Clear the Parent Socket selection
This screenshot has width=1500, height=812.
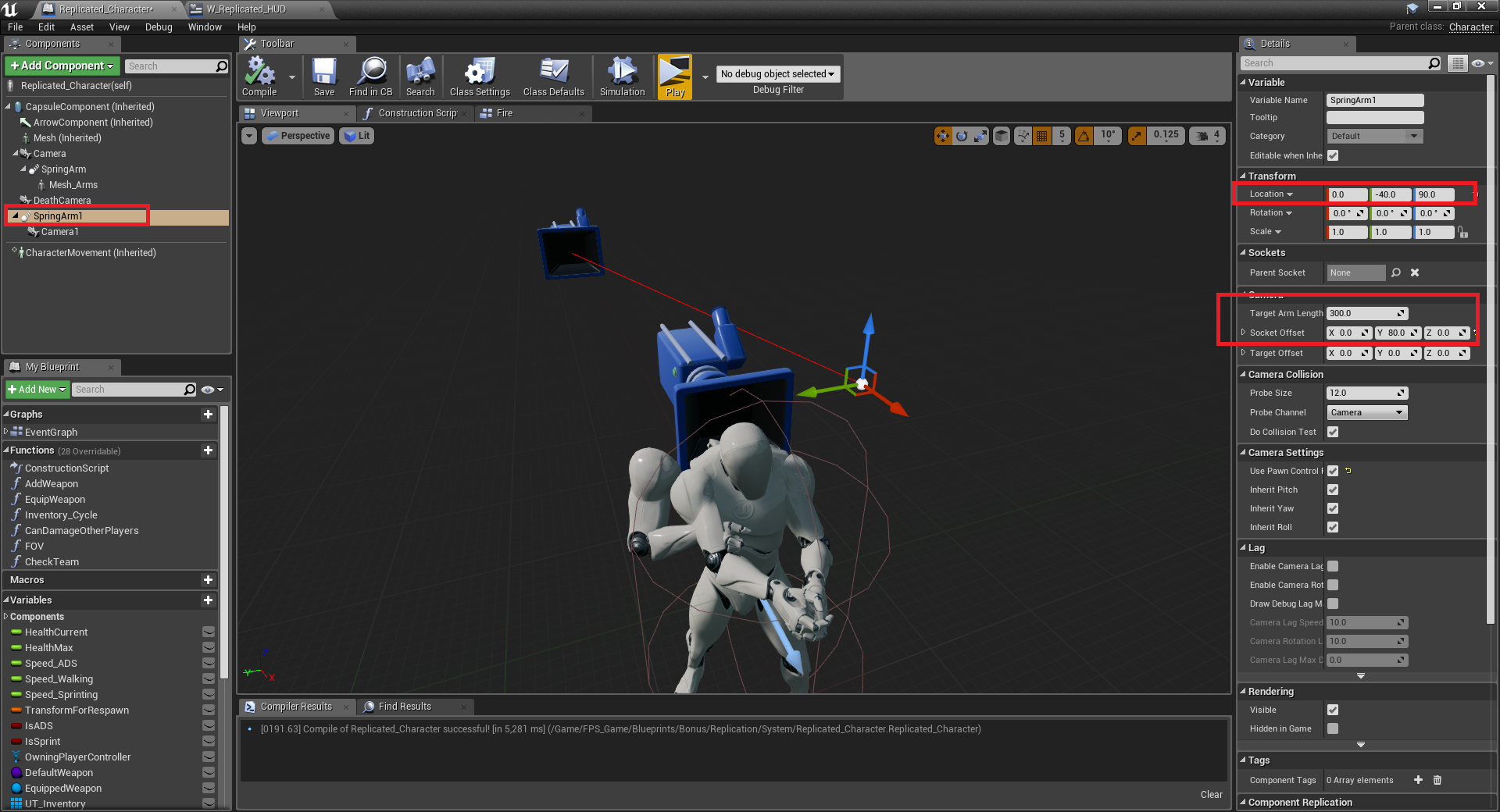click(x=1414, y=272)
